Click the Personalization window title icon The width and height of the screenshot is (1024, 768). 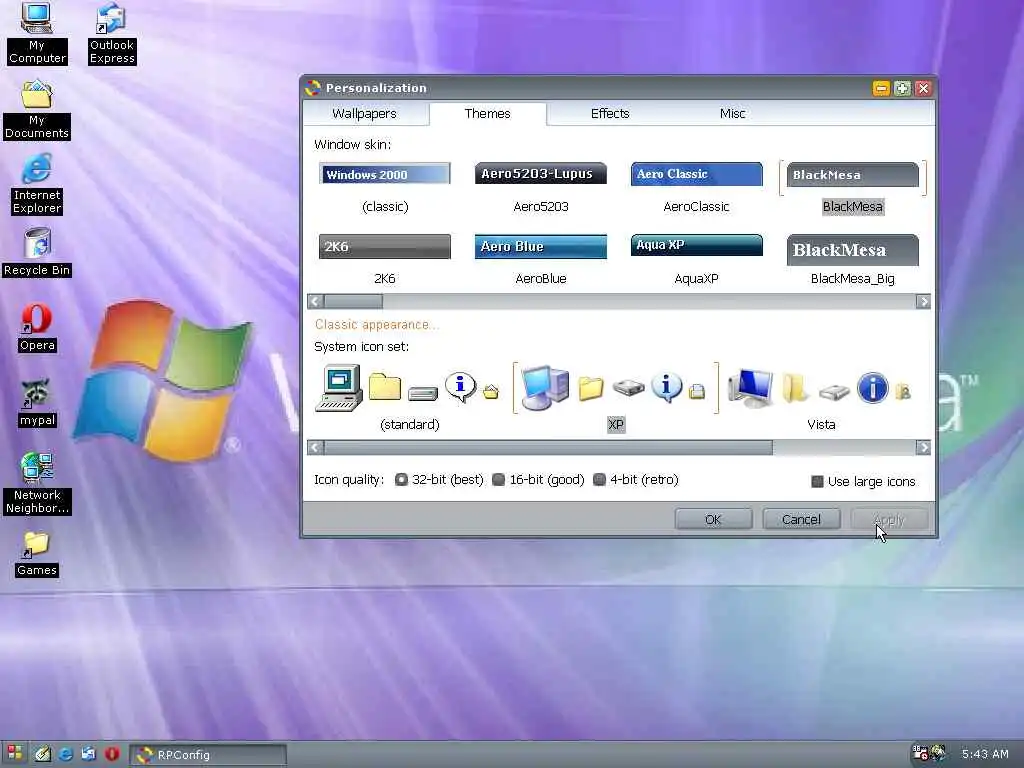coord(313,88)
